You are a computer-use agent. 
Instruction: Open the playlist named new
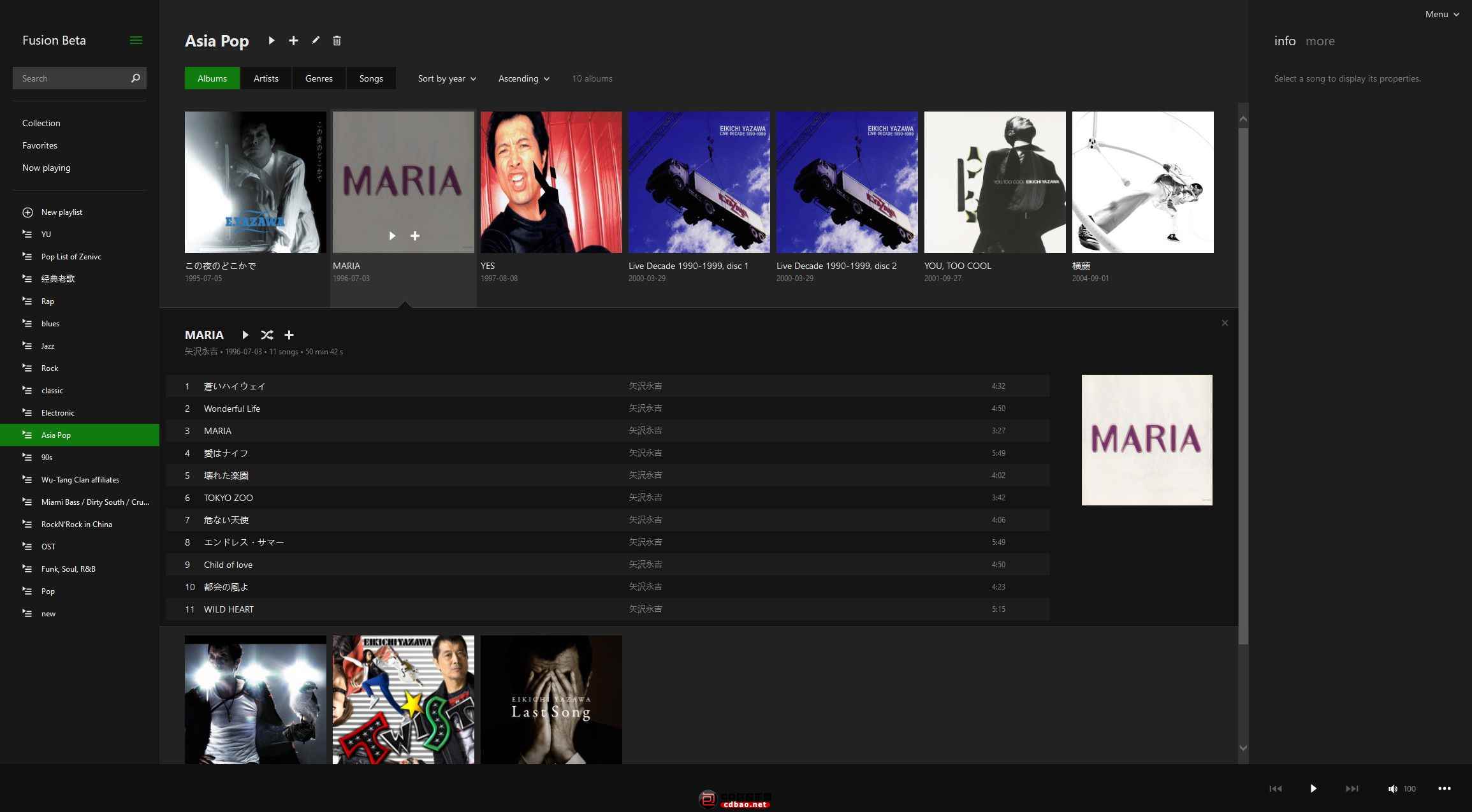click(80, 614)
